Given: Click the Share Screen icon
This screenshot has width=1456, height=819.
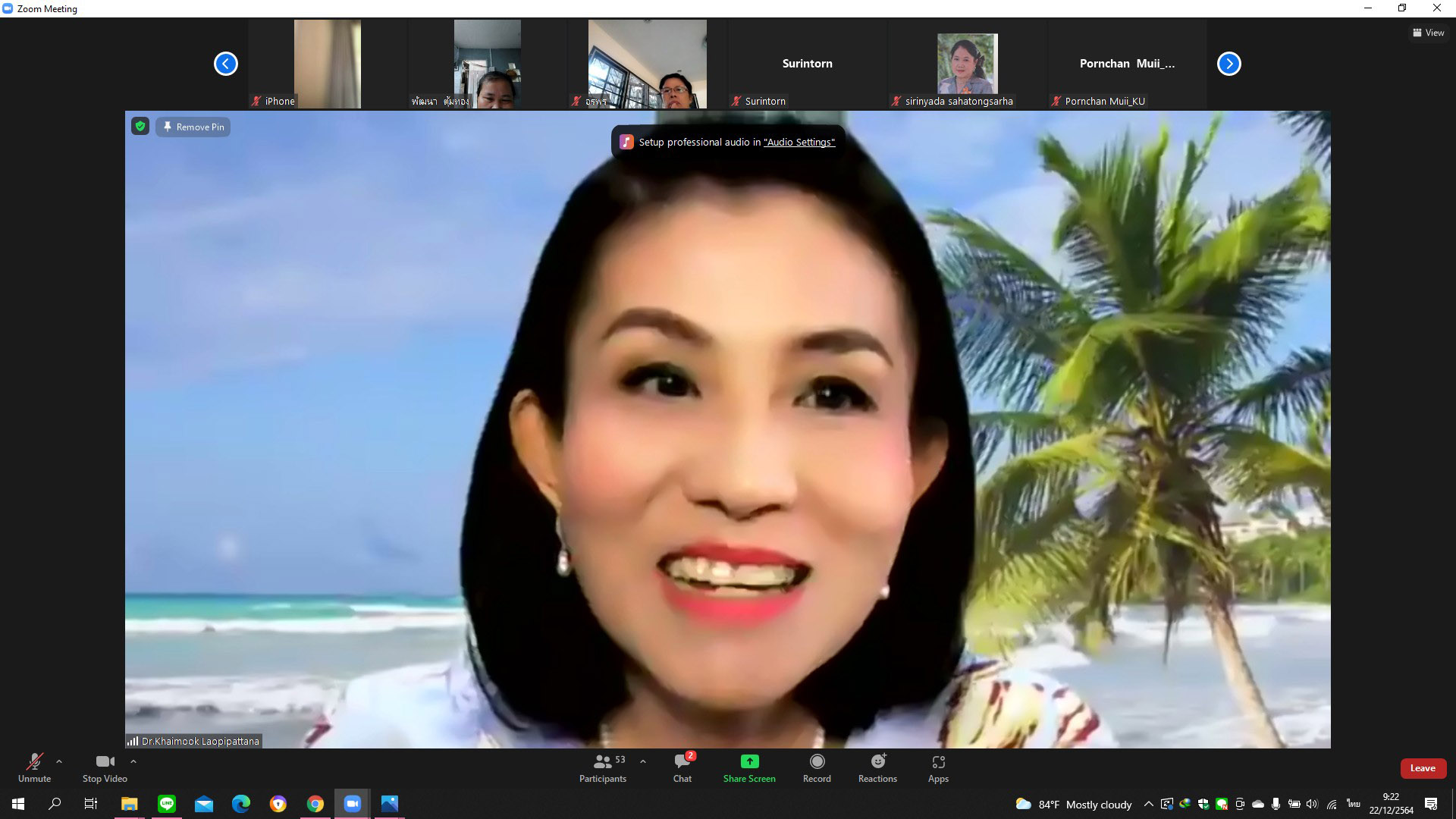Looking at the screenshot, I should pyautogui.click(x=749, y=761).
